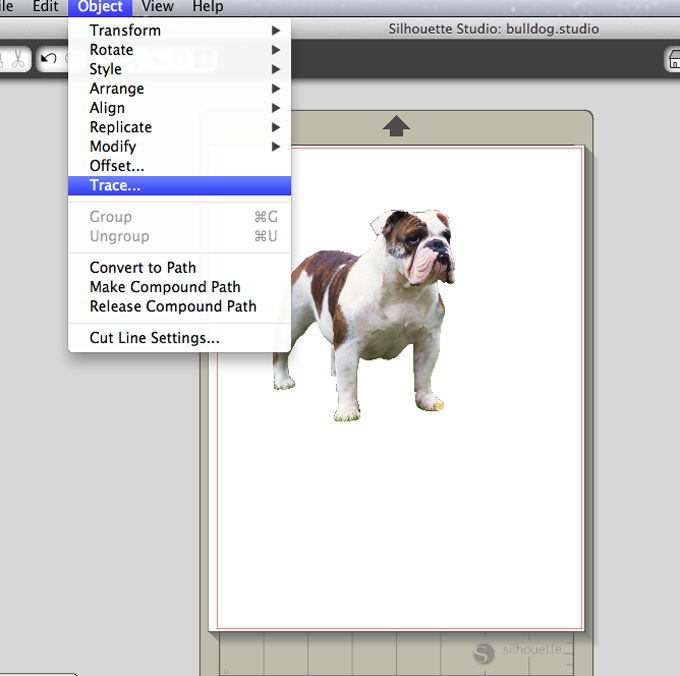The height and width of the screenshot is (676, 680).
Task: Click the scissors cut icon in toolbar
Action: [x=18, y=59]
